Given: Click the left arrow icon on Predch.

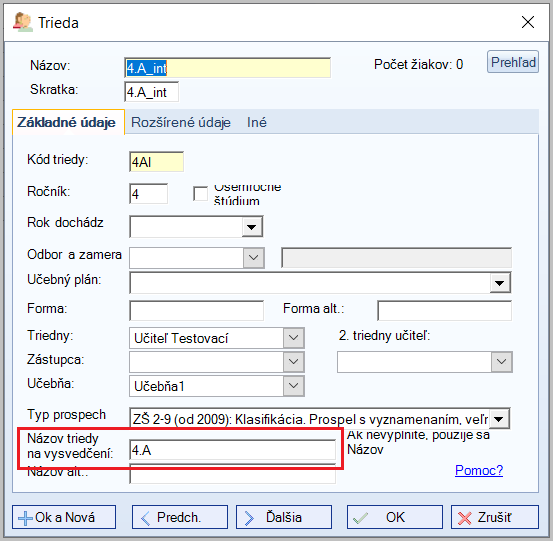Looking at the screenshot, I should click(145, 518).
